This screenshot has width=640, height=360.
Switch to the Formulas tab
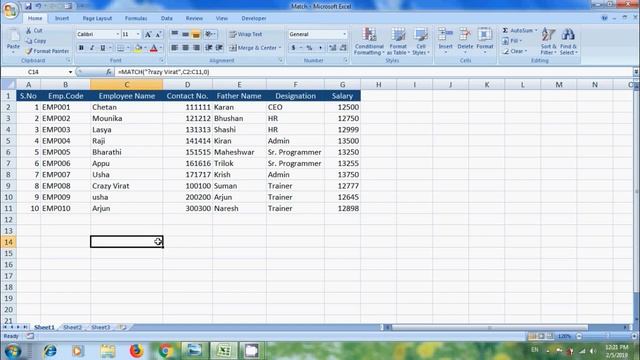136,18
